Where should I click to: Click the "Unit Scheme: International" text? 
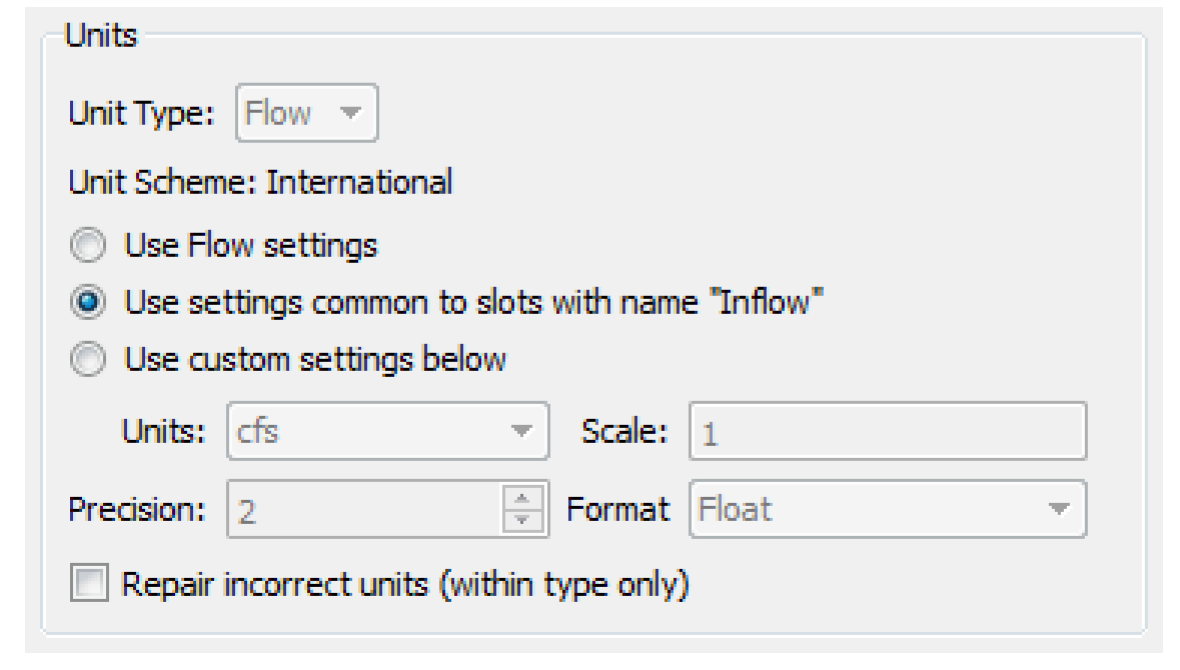[260, 182]
